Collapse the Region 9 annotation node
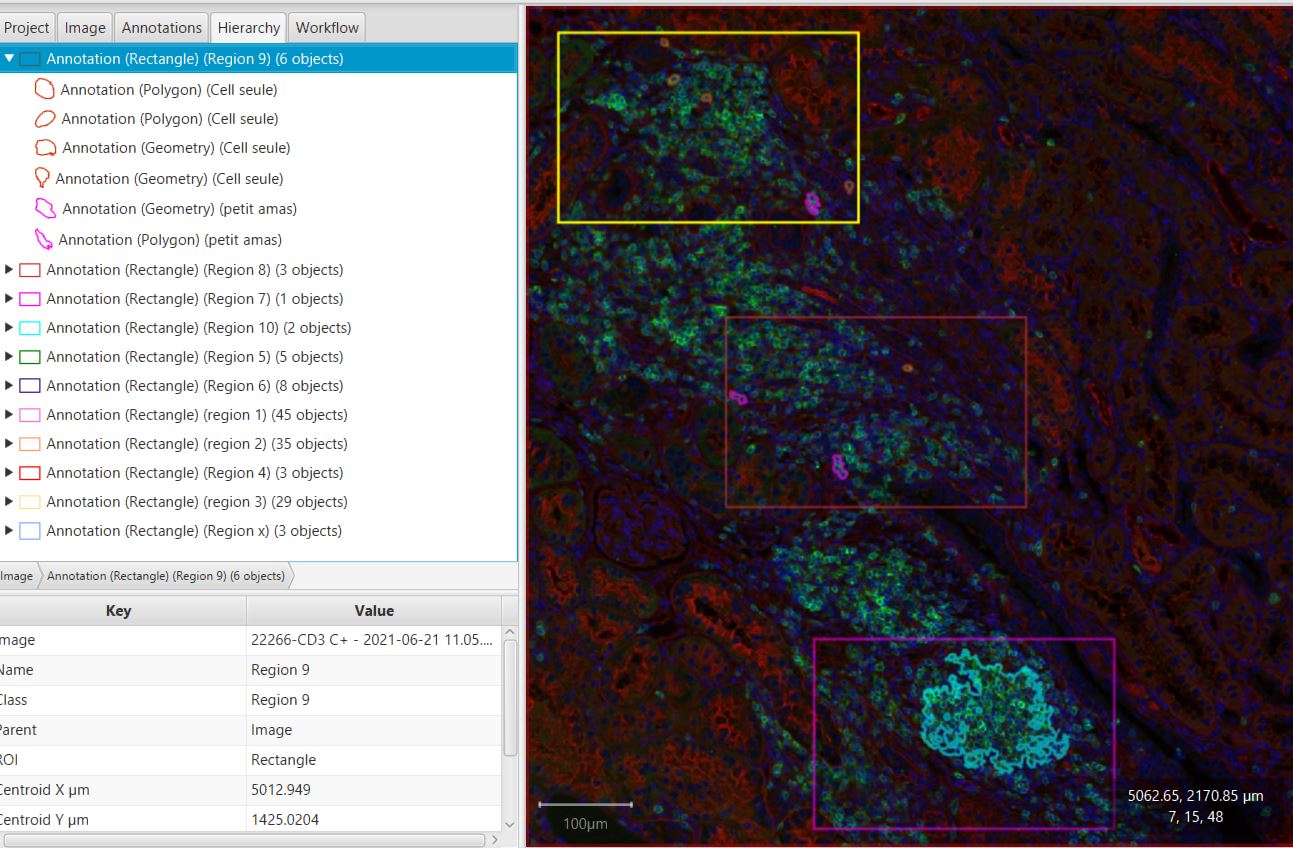 coord(8,58)
